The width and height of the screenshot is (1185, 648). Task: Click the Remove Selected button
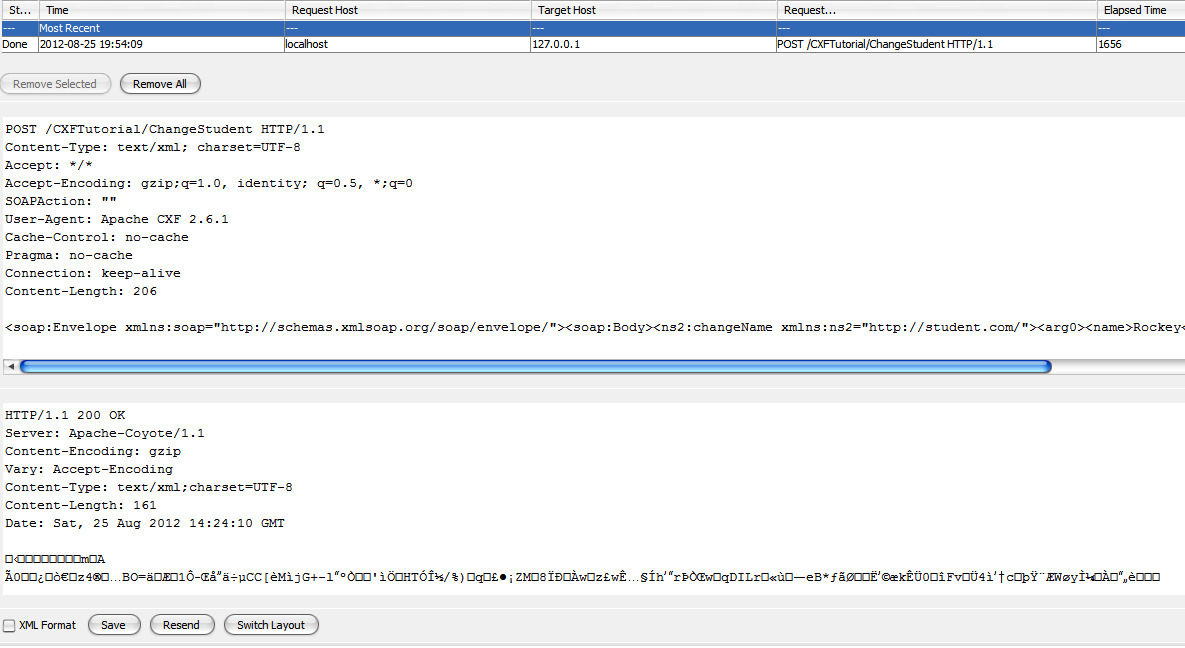55,84
